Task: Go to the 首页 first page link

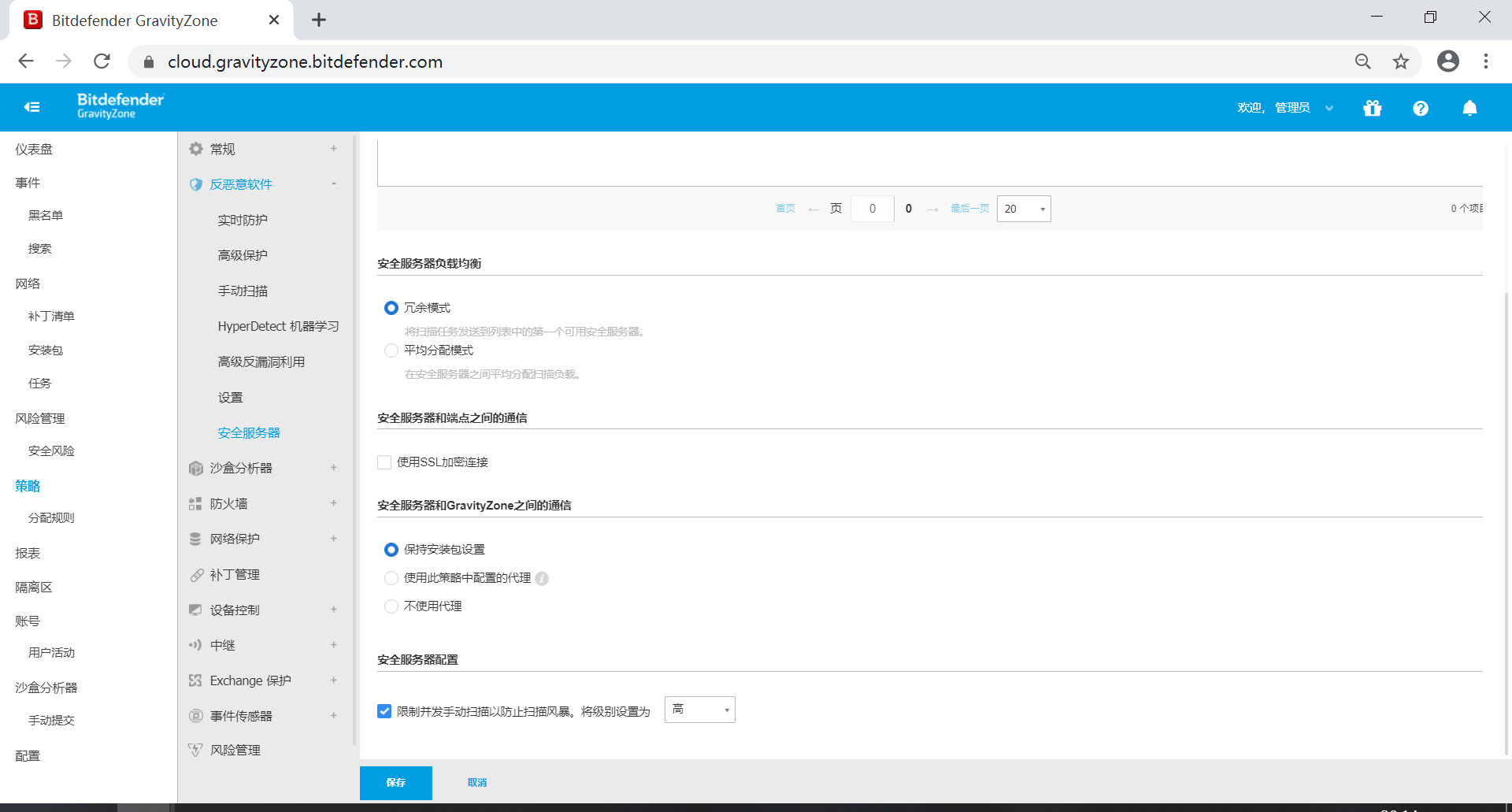Action: [x=785, y=209]
